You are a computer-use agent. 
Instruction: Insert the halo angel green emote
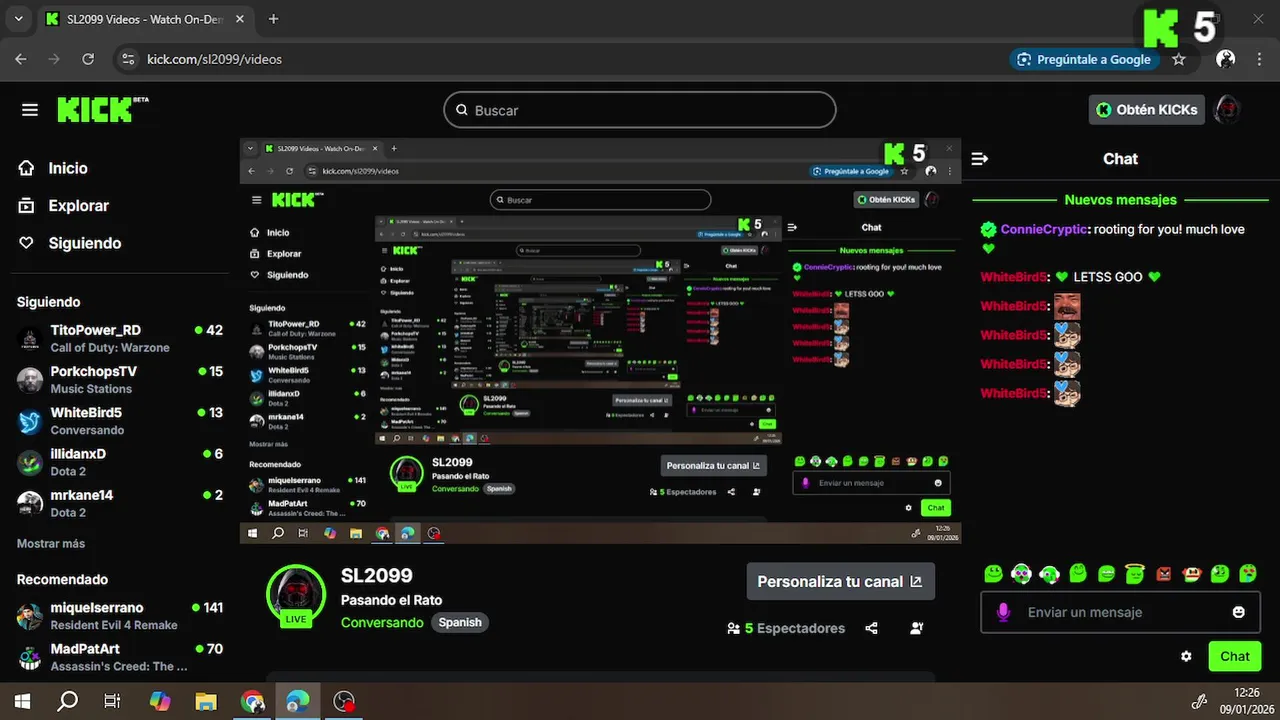[x=1134, y=574]
